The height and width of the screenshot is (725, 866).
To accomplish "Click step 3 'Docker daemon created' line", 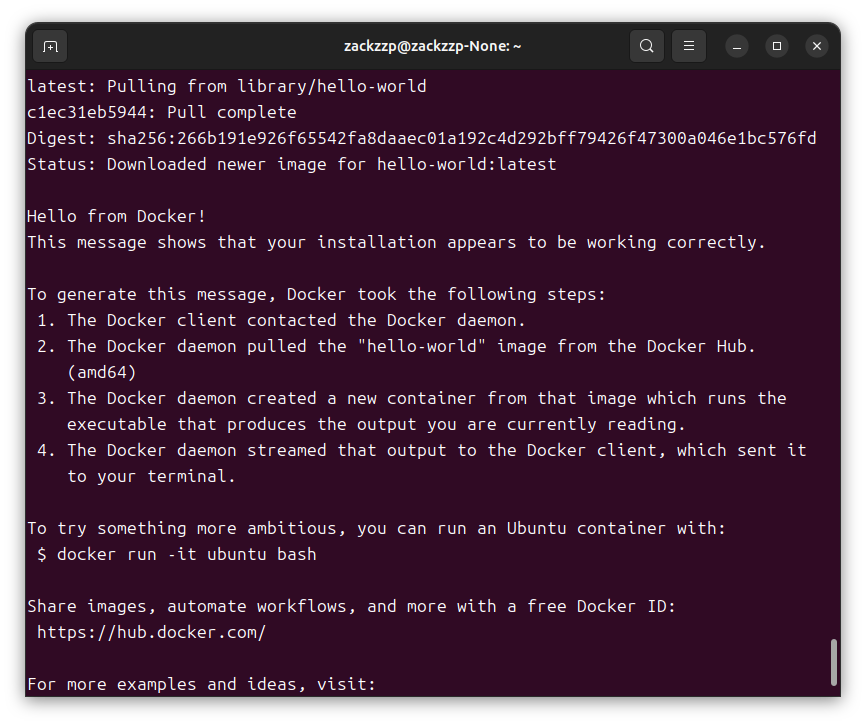I will tap(412, 399).
